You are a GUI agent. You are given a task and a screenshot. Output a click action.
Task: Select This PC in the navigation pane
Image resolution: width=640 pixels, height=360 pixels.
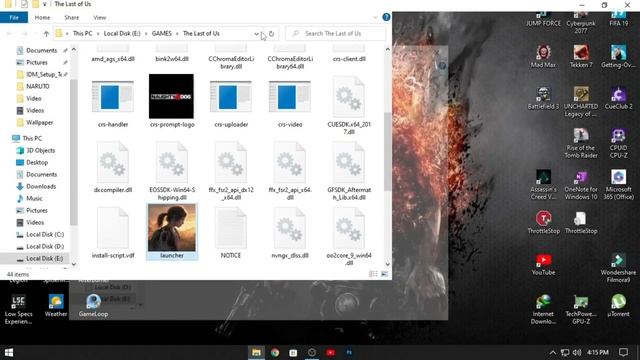32,138
